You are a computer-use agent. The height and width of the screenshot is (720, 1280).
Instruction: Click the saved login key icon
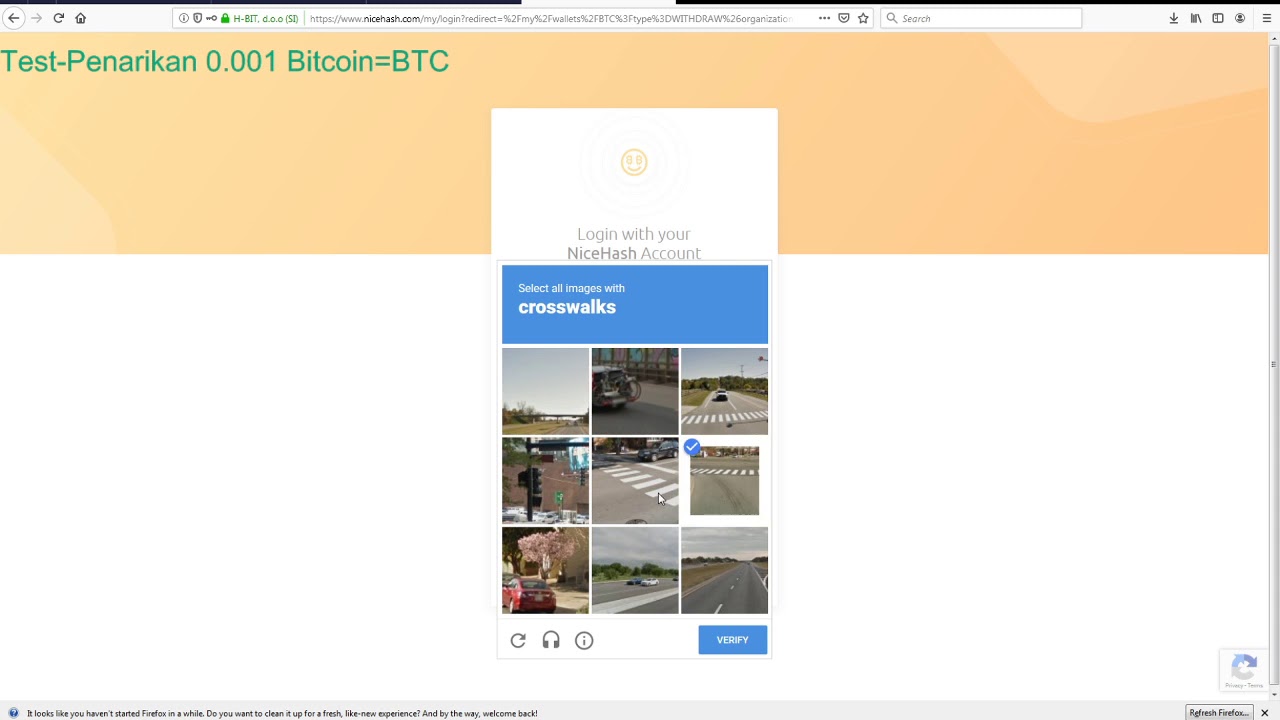pyautogui.click(x=210, y=18)
